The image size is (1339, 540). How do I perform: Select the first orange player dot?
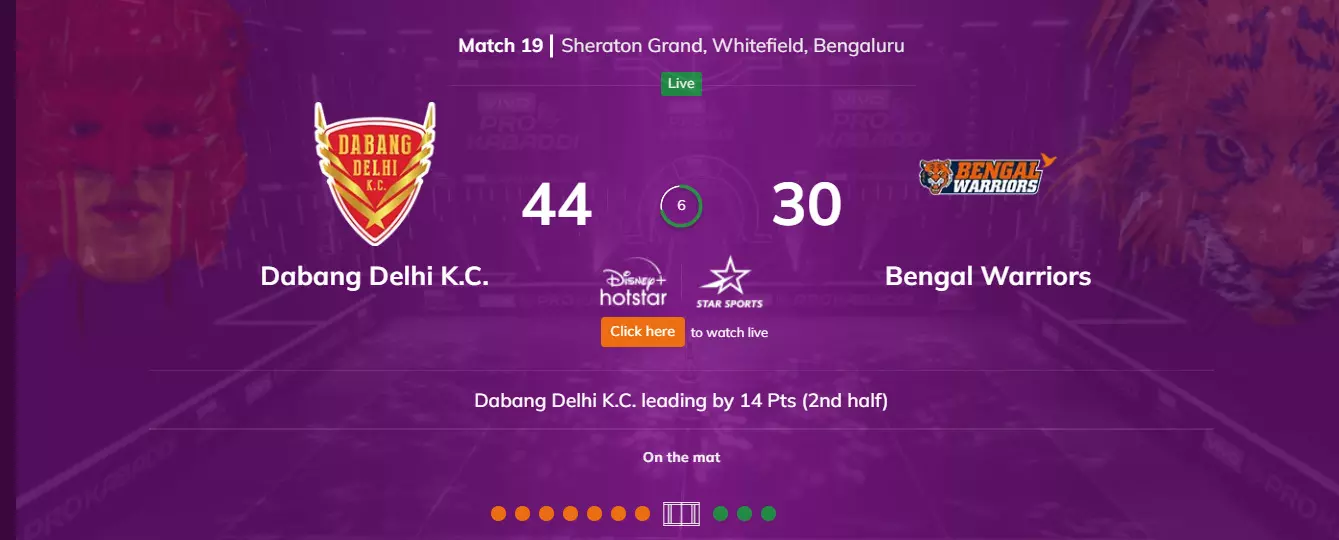[498, 514]
